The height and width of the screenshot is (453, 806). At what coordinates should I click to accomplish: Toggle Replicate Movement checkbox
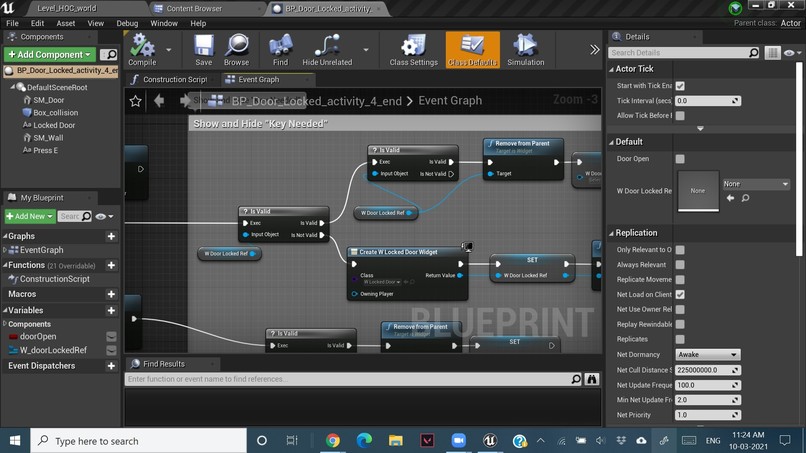(x=680, y=280)
